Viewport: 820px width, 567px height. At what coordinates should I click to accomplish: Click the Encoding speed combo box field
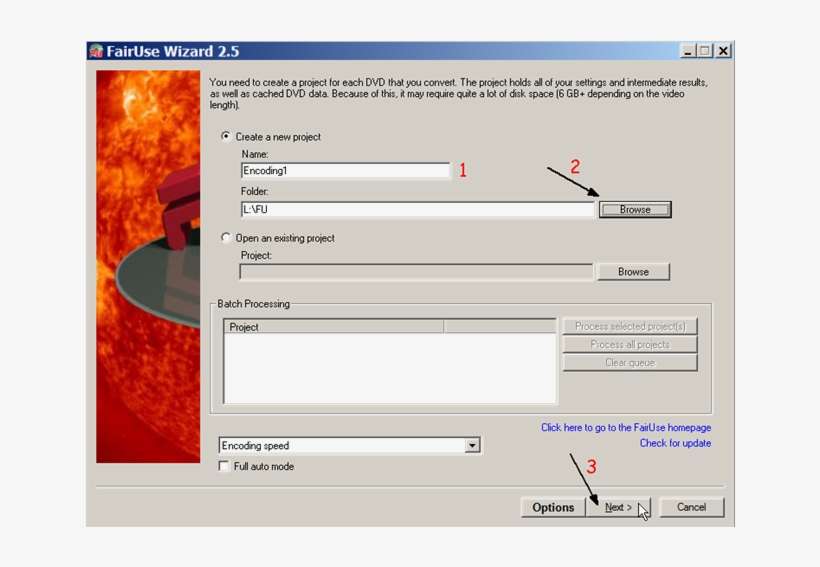pos(340,446)
